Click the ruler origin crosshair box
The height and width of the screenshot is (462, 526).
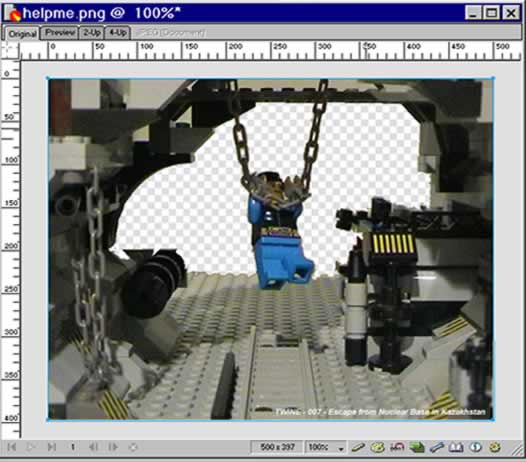pyautogui.click(x=10, y=51)
